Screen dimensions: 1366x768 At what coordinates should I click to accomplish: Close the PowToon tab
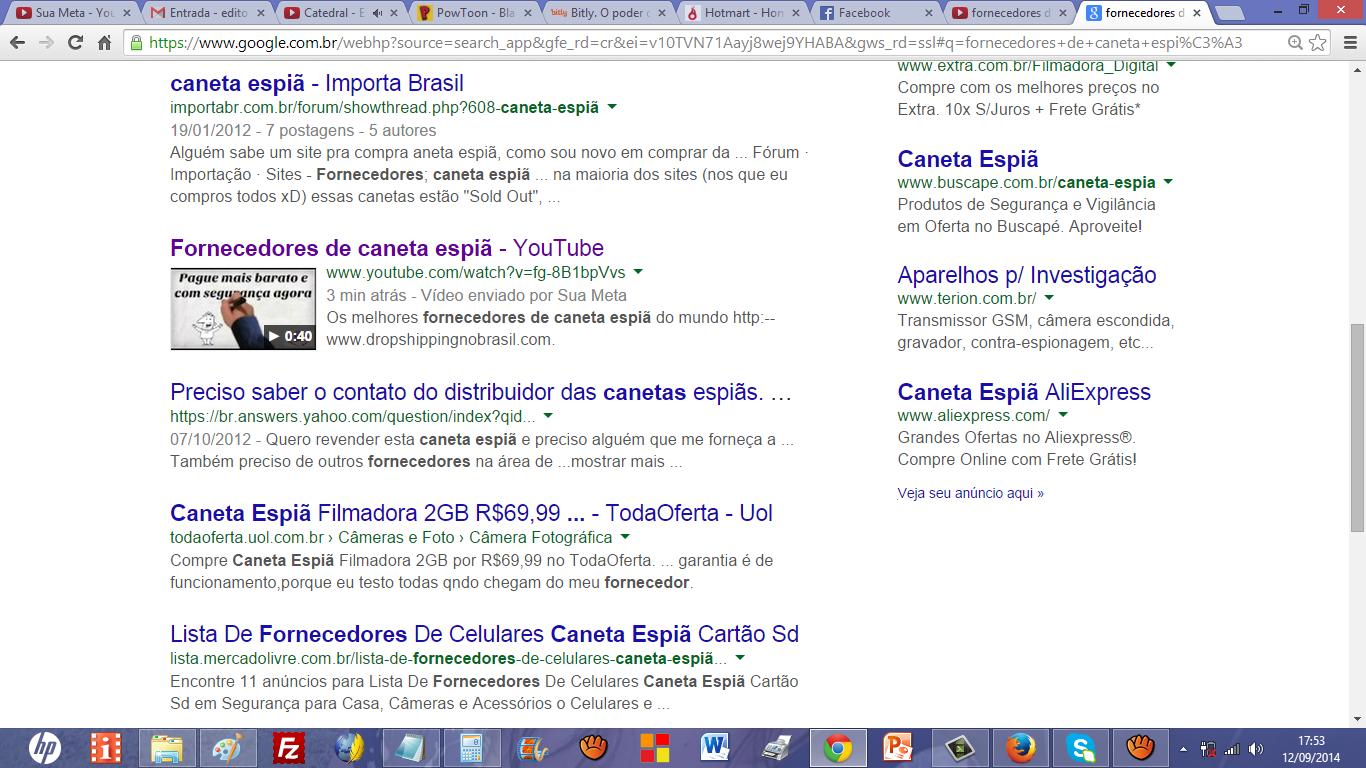[x=527, y=13]
